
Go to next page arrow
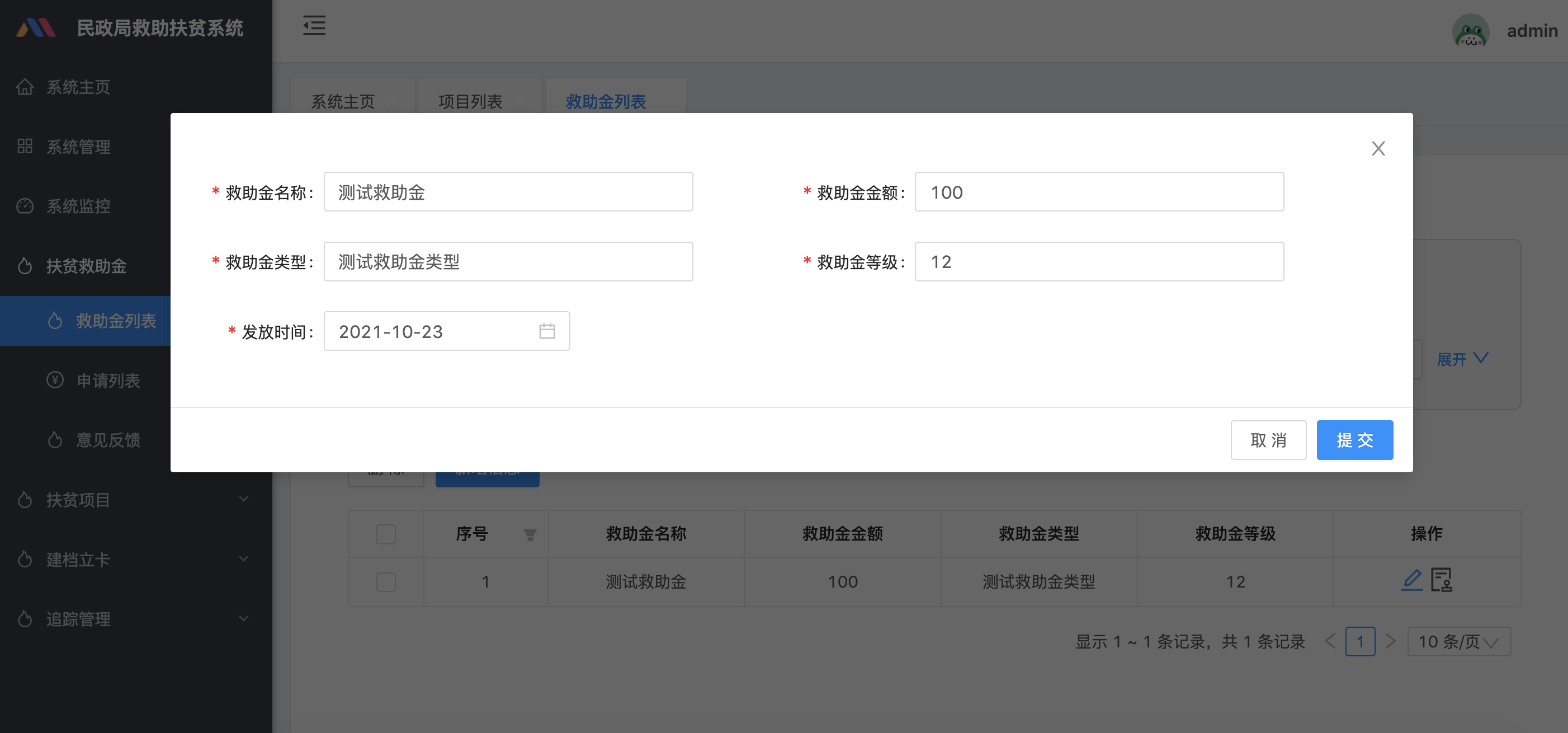(x=1390, y=641)
